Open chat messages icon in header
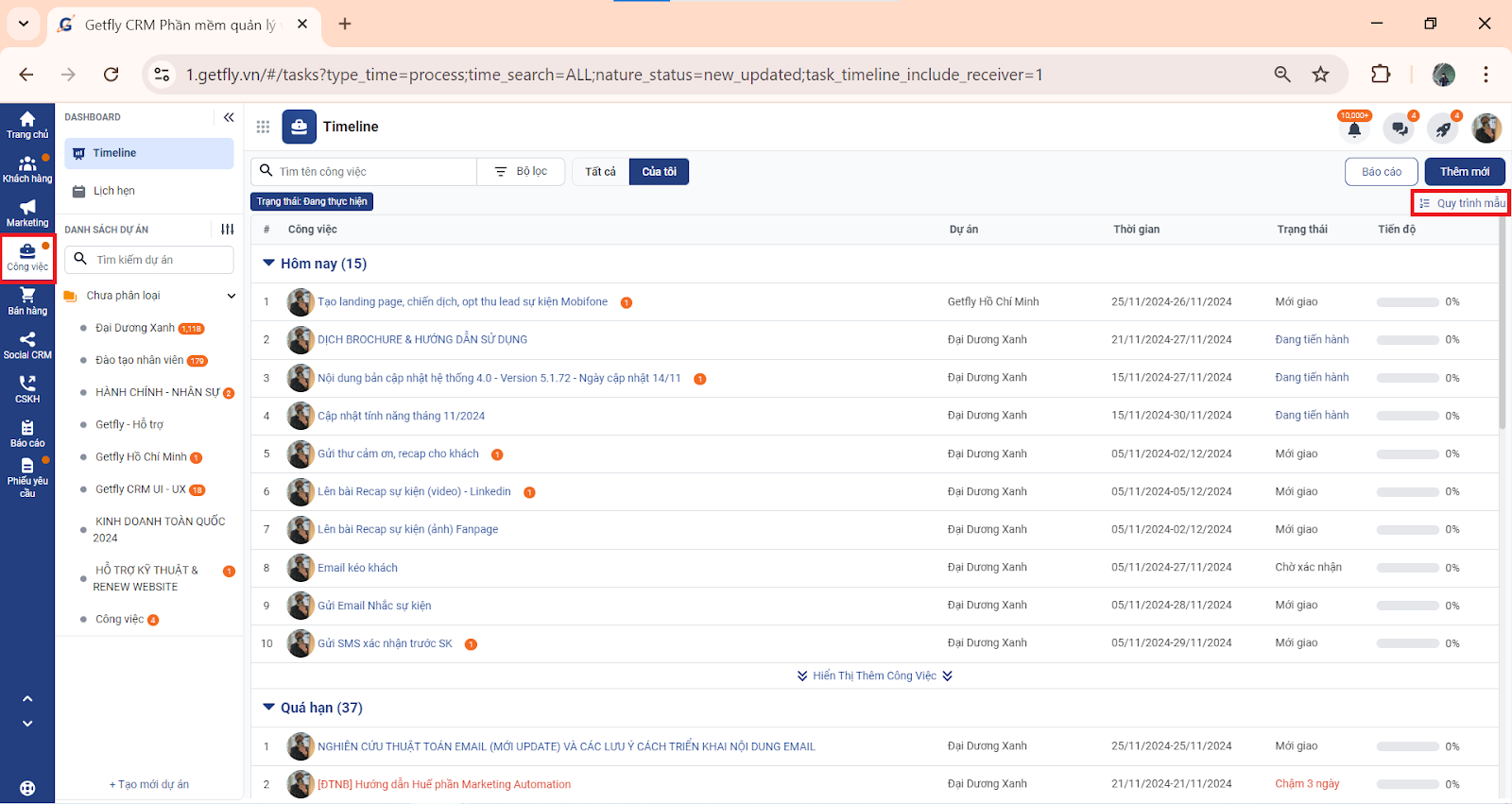1512x804 pixels. coord(1400,128)
